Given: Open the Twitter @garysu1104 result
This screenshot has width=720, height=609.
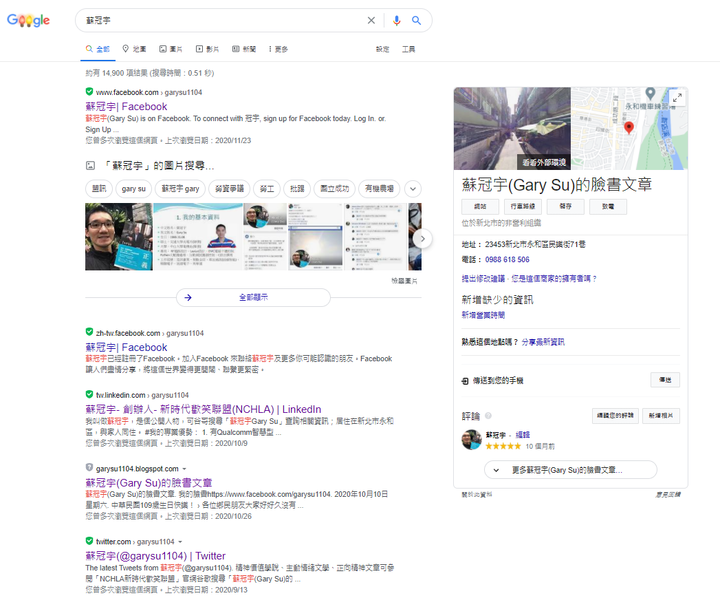Looking at the screenshot, I should click(x=155, y=556).
